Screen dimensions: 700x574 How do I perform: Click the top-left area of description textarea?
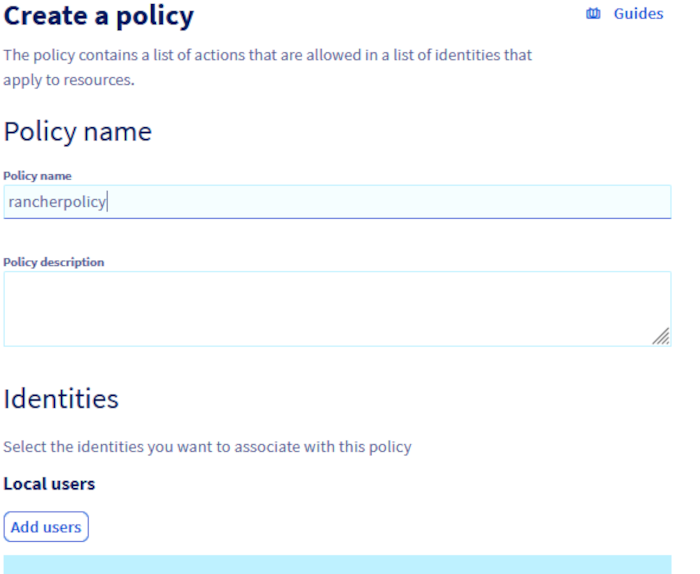(30, 285)
